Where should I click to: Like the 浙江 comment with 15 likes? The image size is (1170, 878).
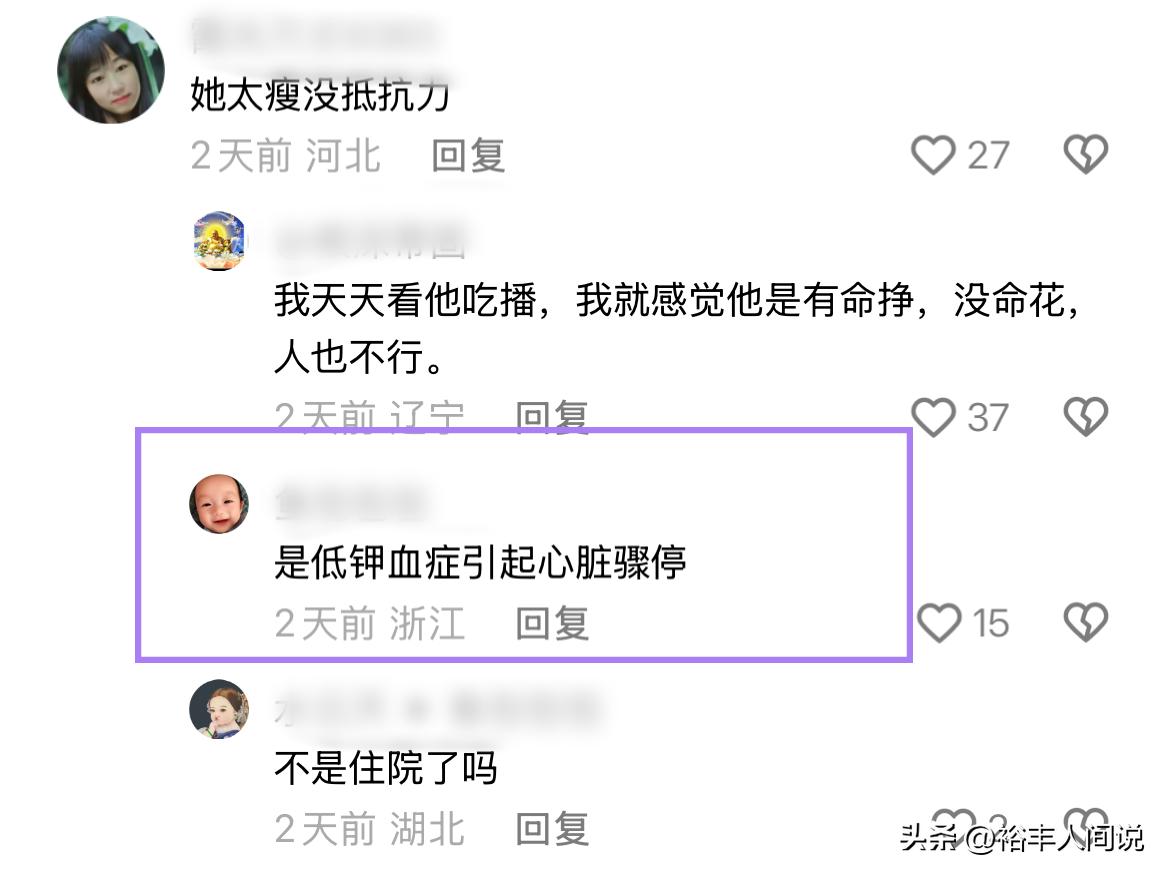(938, 622)
